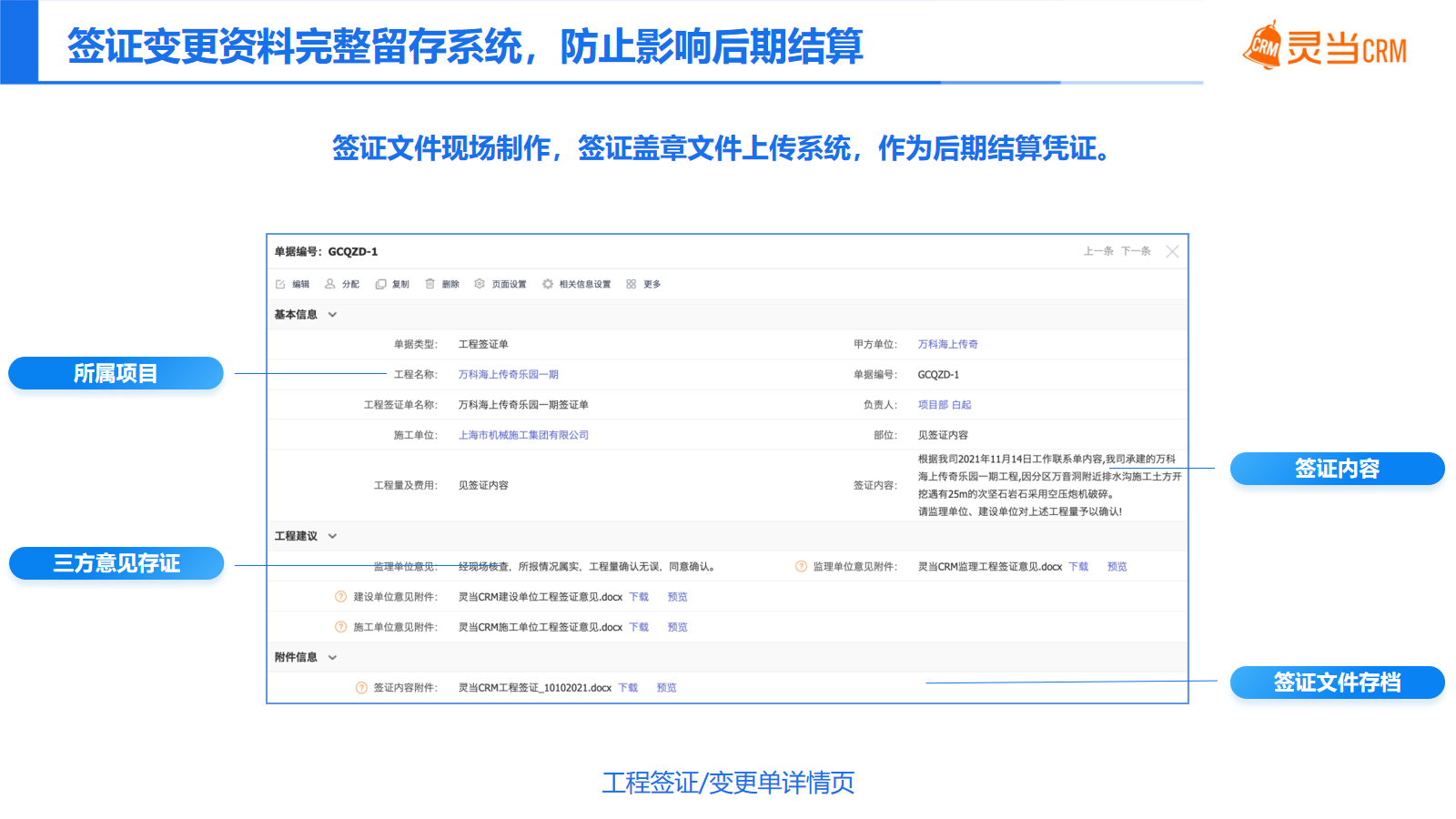Download 灵当CRM工程签证_10102021.docx file
This screenshot has height=819, width=1456.
(628, 688)
